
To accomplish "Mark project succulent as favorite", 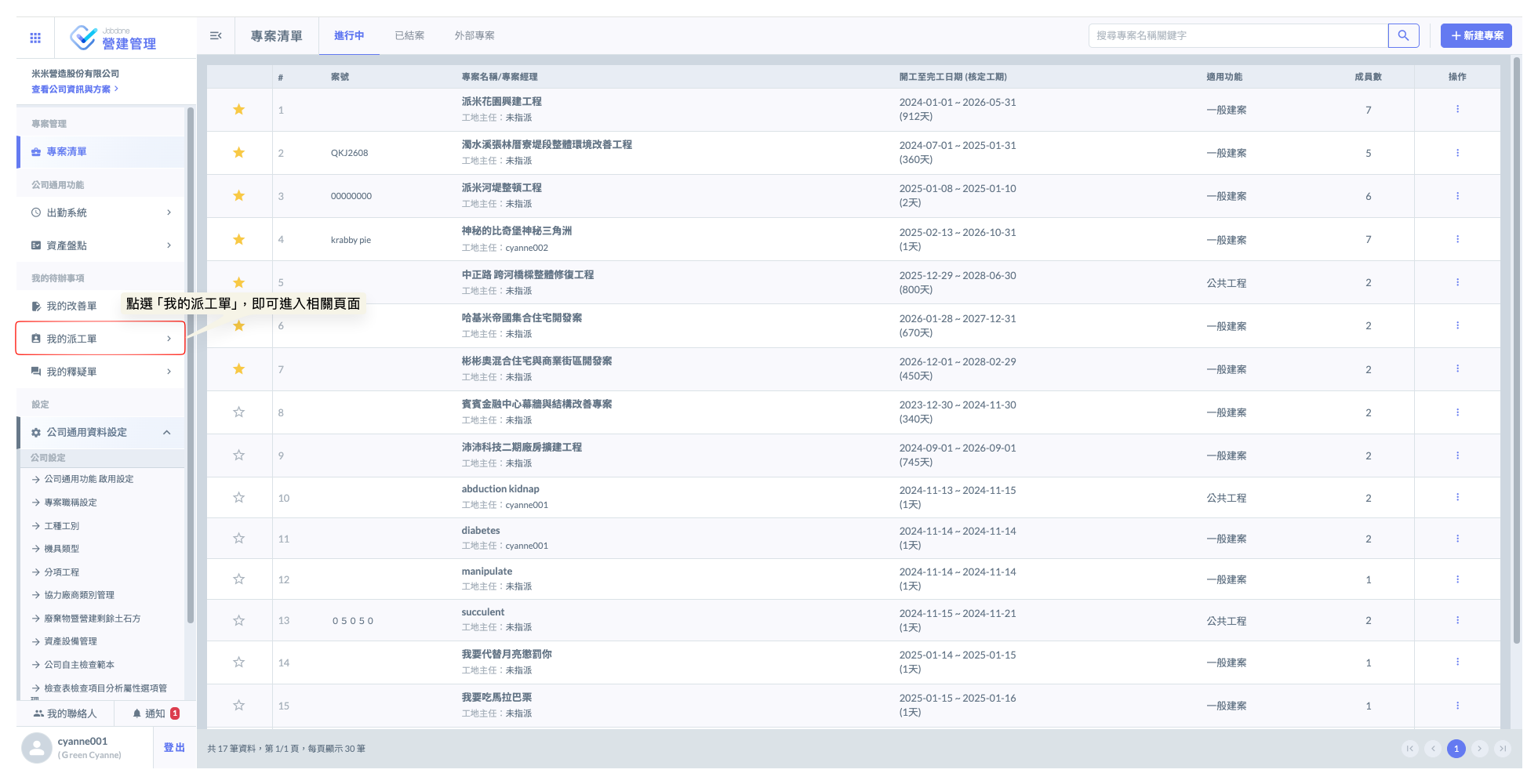I will pyautogui.click(x=239, y=621).
